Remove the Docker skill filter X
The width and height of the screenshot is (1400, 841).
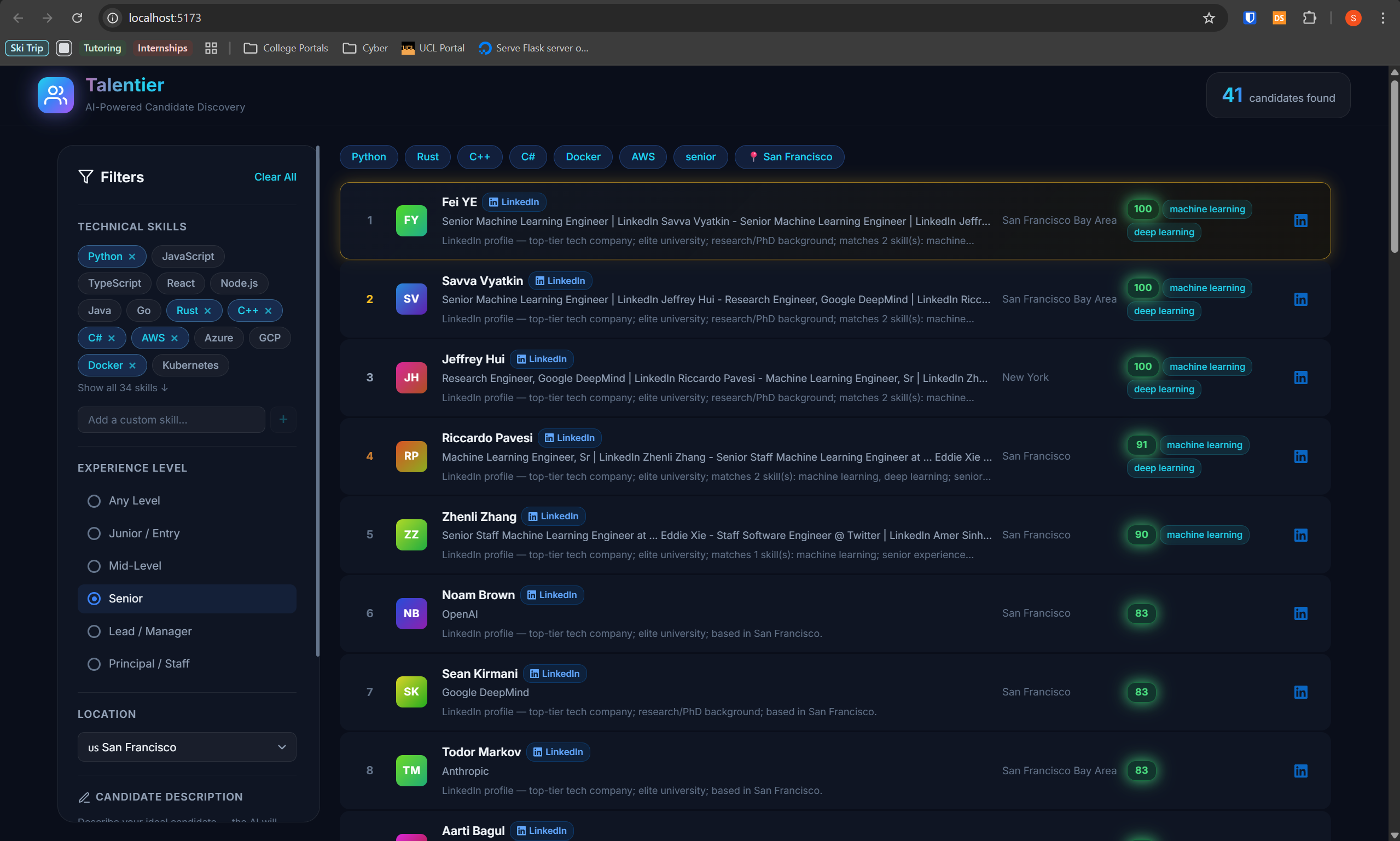(x=132, y=366)
